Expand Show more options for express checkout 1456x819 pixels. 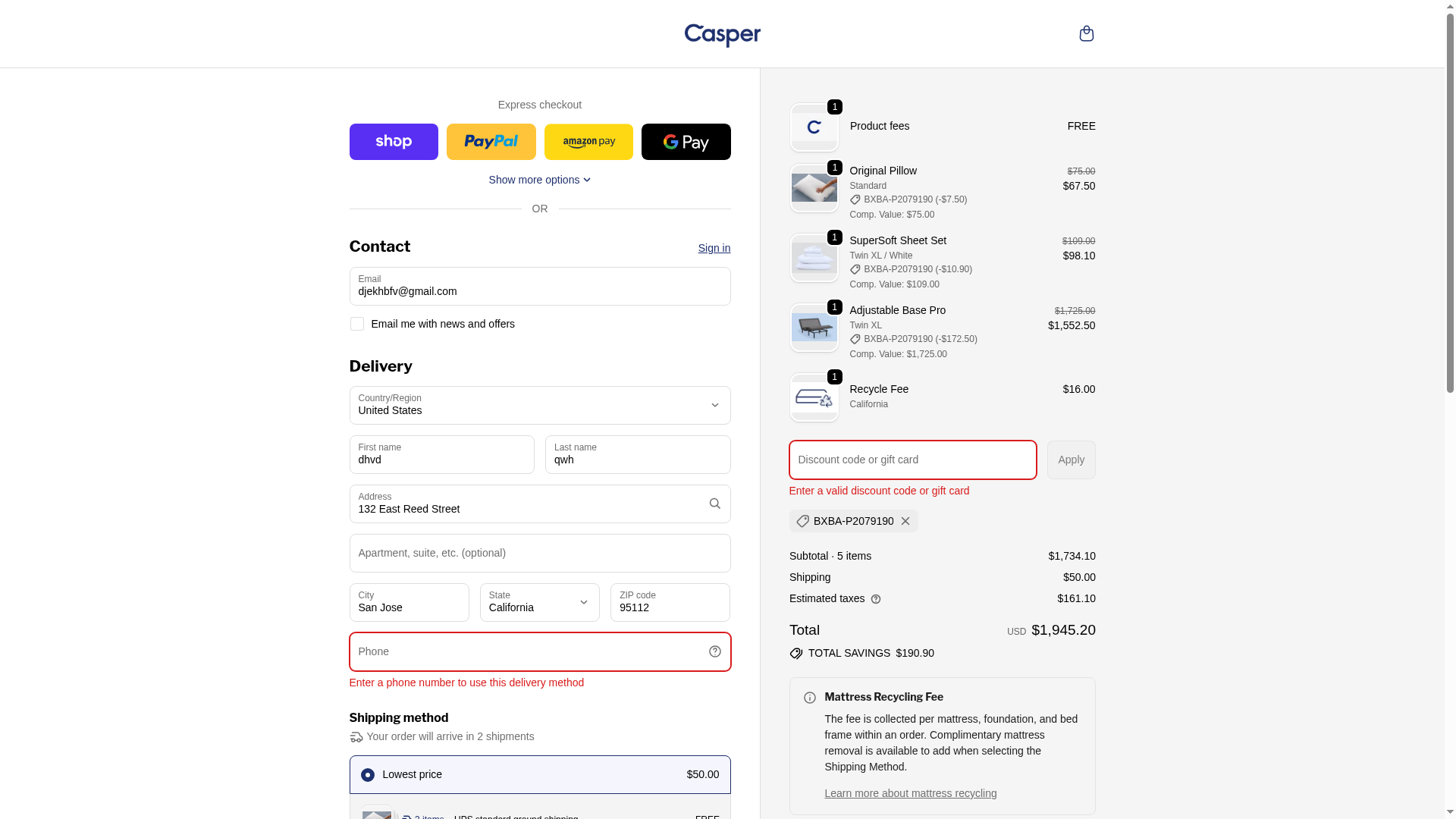click(539, 180)
